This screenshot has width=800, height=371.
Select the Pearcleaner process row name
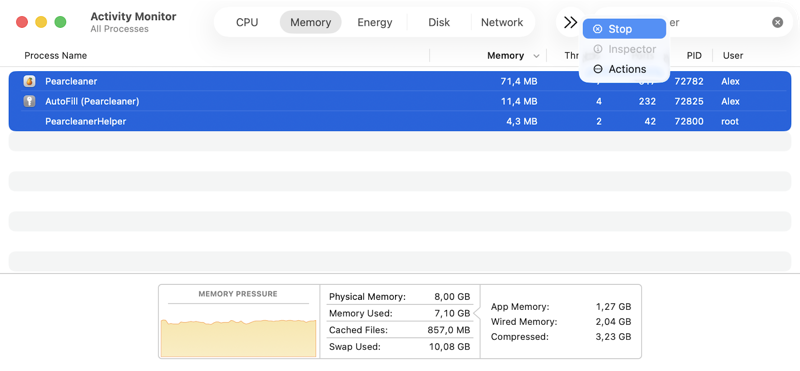[71, 81]
